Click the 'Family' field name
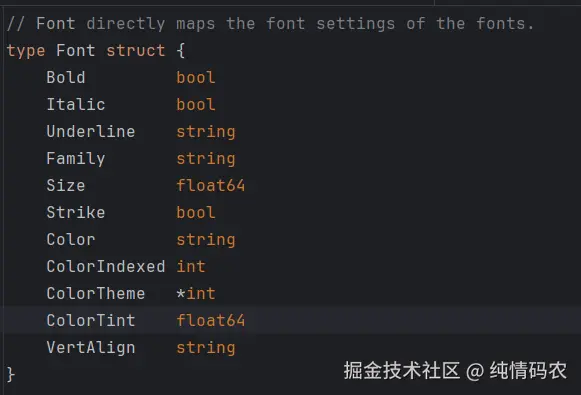This screenshot has width=581, height=395. tap(76, 159)
